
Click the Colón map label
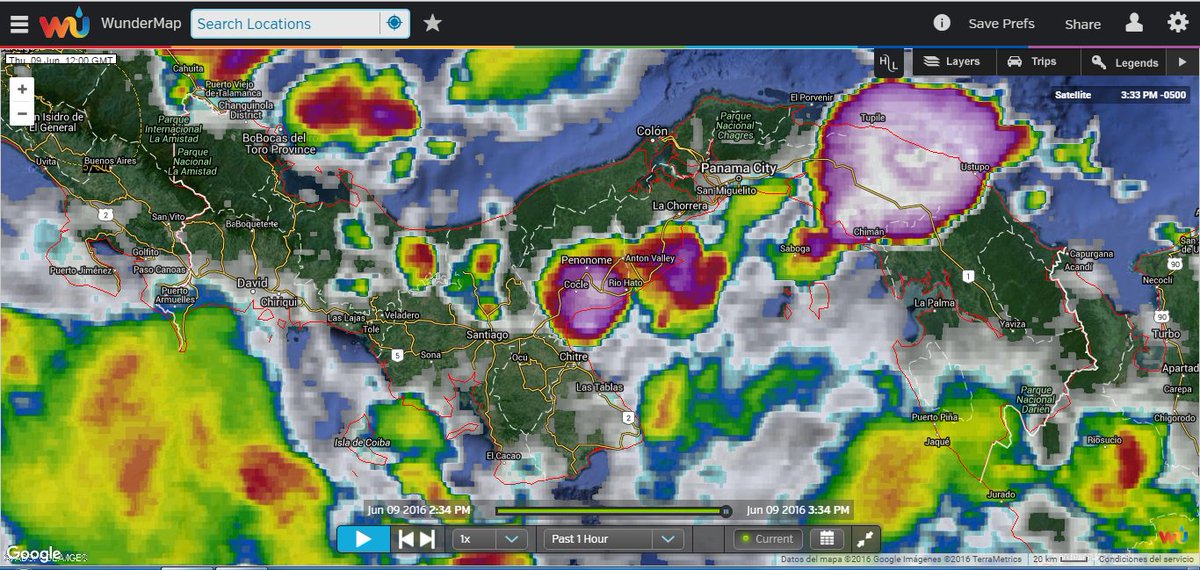[652, 131]
